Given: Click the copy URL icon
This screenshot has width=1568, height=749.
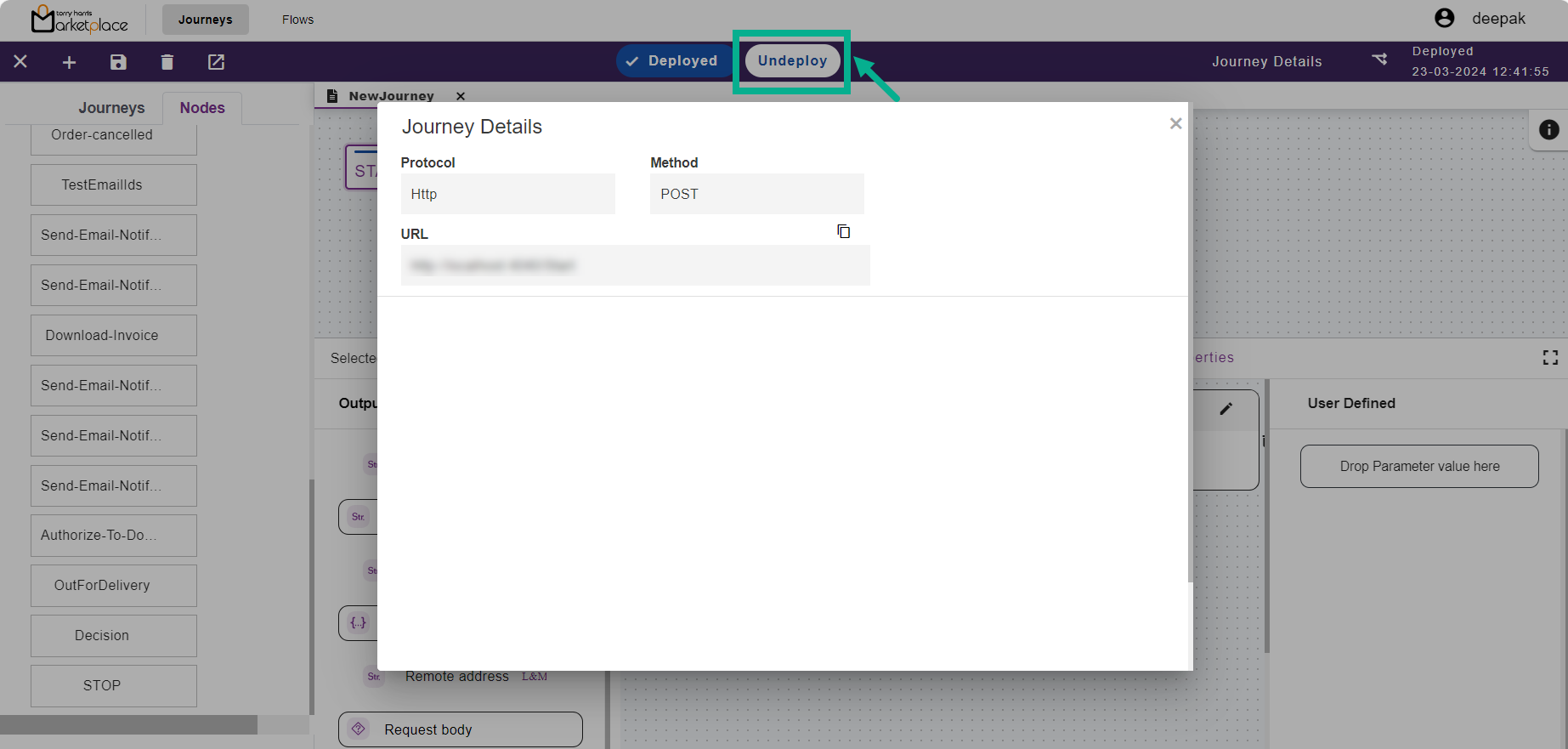Looking at the screenshot, I should 843,231.
